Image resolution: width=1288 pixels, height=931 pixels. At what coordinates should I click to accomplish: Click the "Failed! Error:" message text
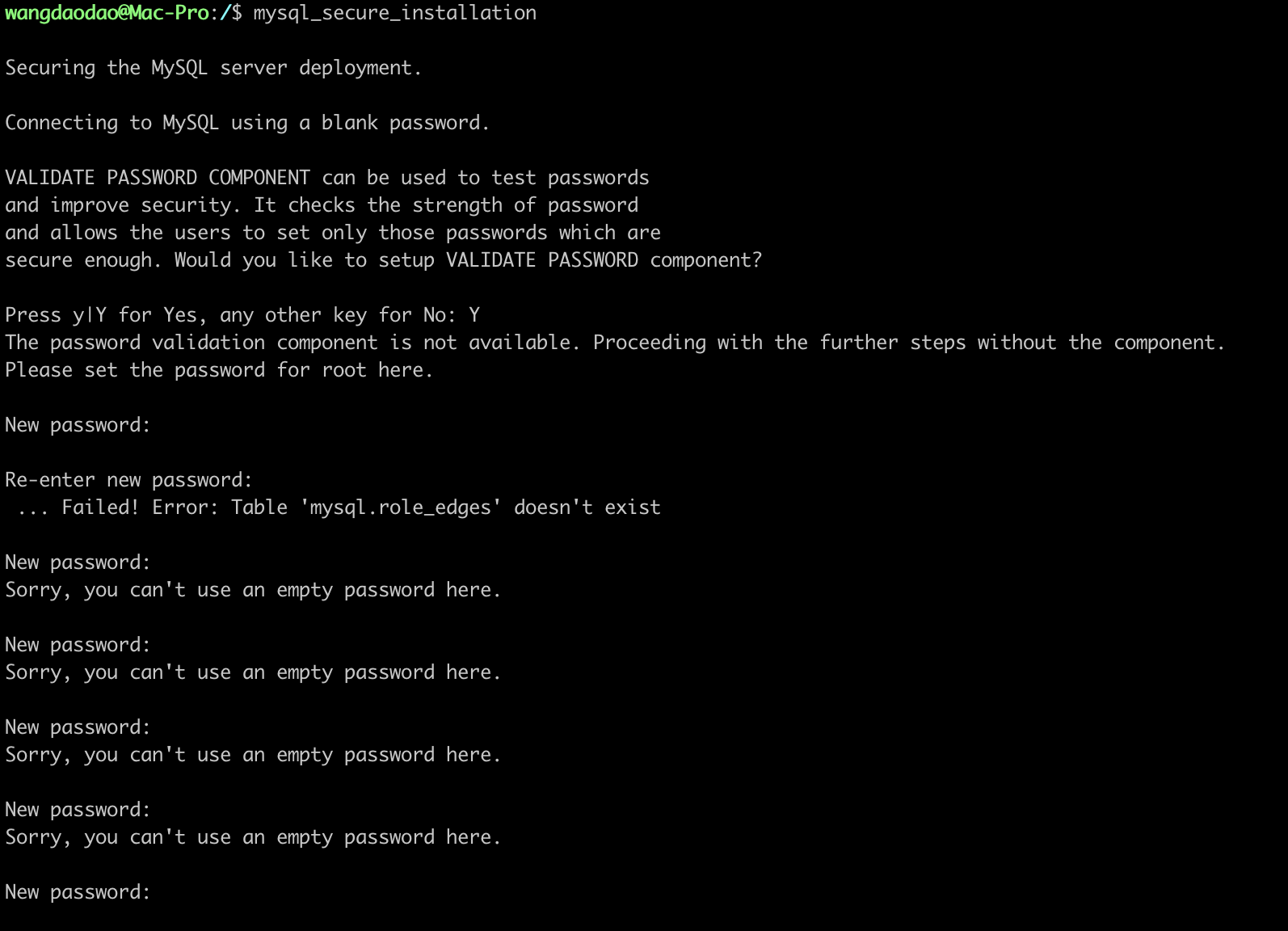(x=139, y=508)
